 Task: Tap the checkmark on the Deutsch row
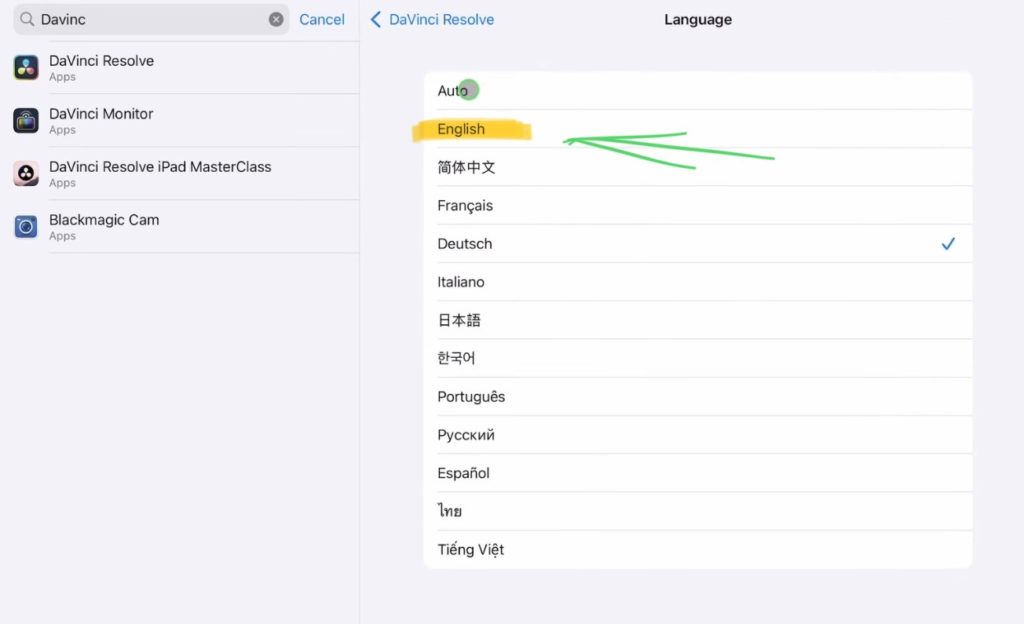point(948,244)
